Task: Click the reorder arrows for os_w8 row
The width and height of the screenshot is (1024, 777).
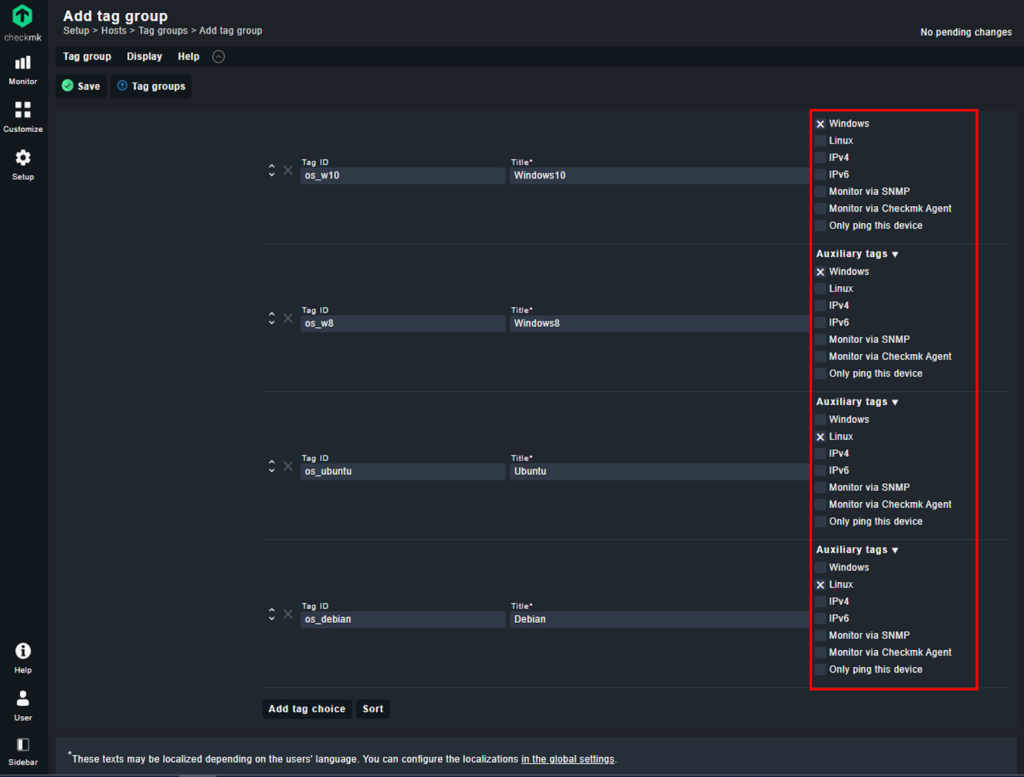Action: pos(272,319)
